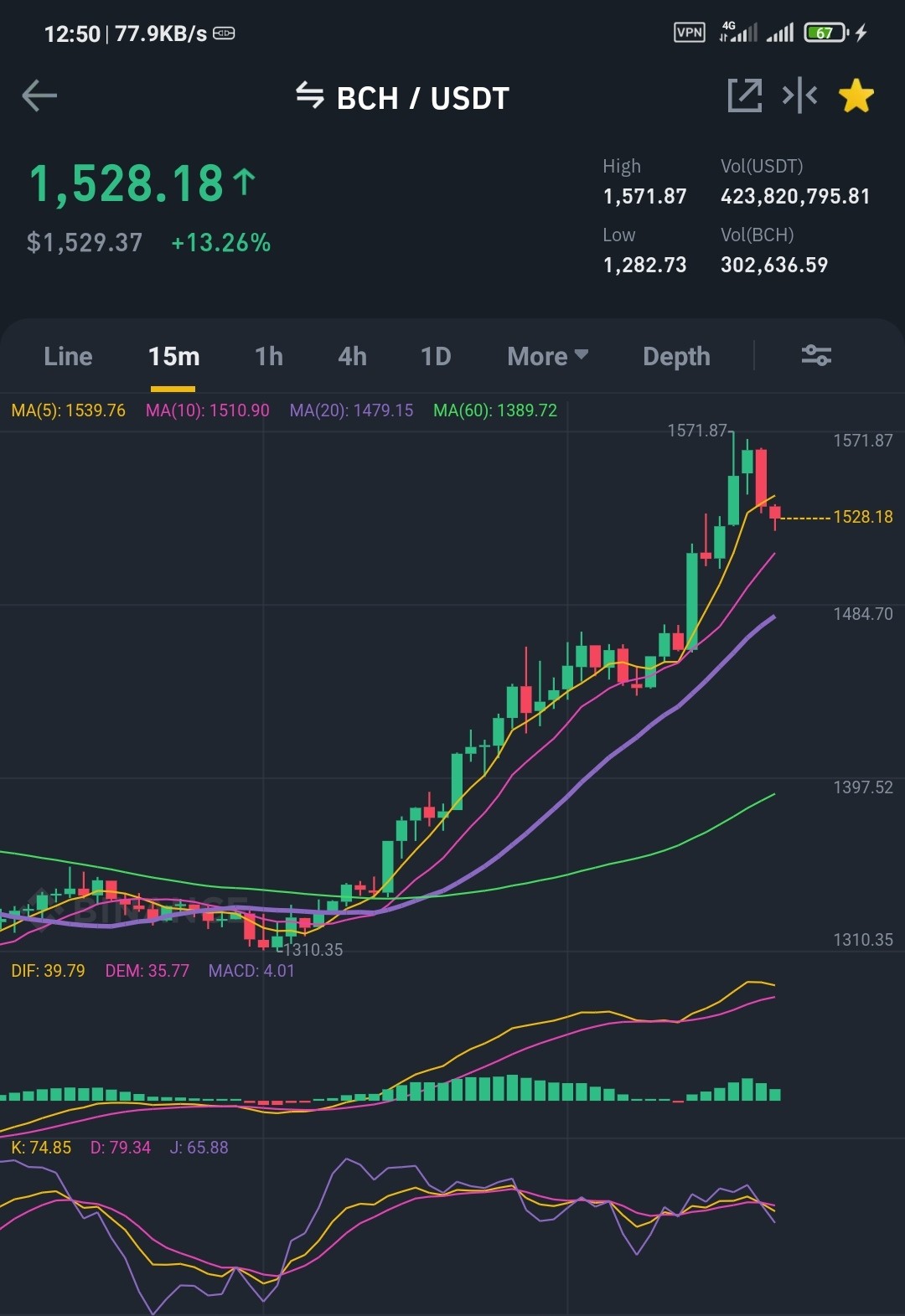Screen dimensions: 905x1316
Task: Tap the MA(5) indicator label
Action: click(68, 410)
